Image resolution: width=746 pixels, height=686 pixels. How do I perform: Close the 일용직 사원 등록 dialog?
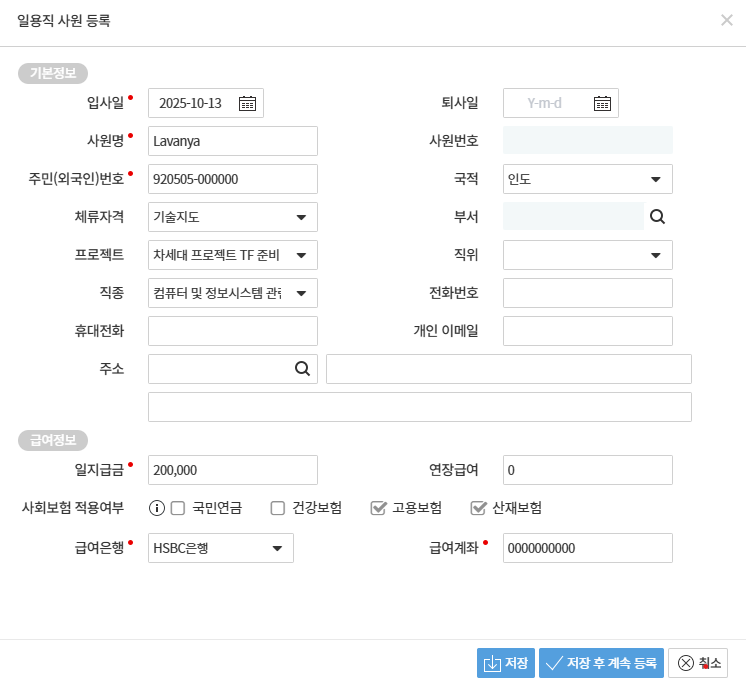(727, 20)
